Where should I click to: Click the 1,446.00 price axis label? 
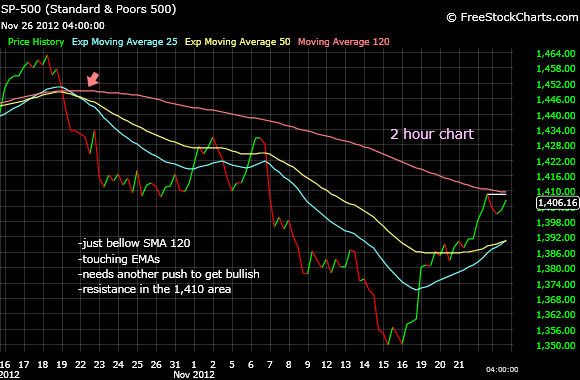click(x=556, y=100)
